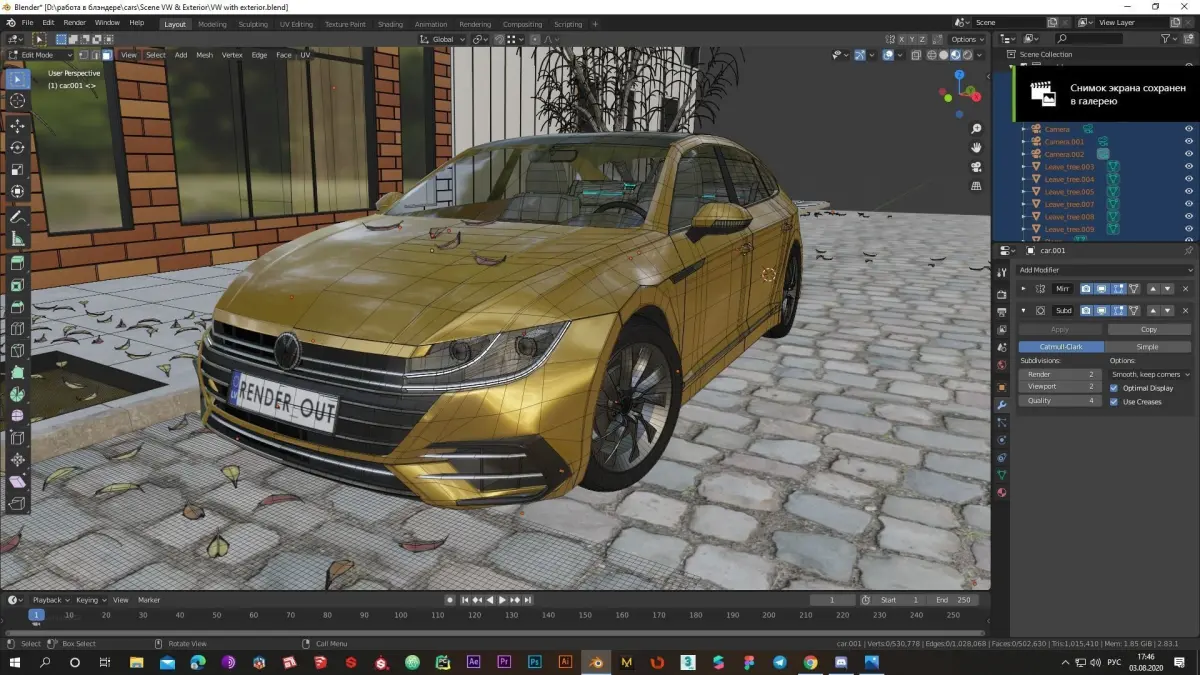Viewport: 1200px width, 675px height.
Task: Select the Bevel tool
Action: (x=17, y=307)
